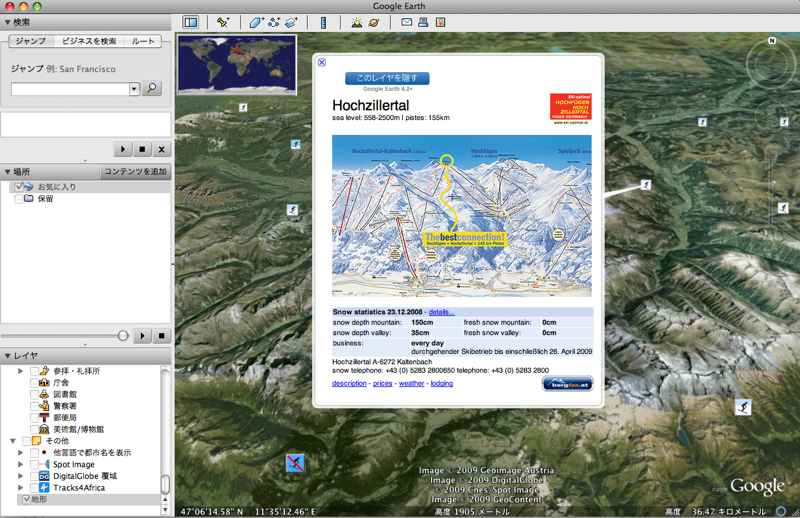Add a path from the toolbar

click(x=274, y=22)
